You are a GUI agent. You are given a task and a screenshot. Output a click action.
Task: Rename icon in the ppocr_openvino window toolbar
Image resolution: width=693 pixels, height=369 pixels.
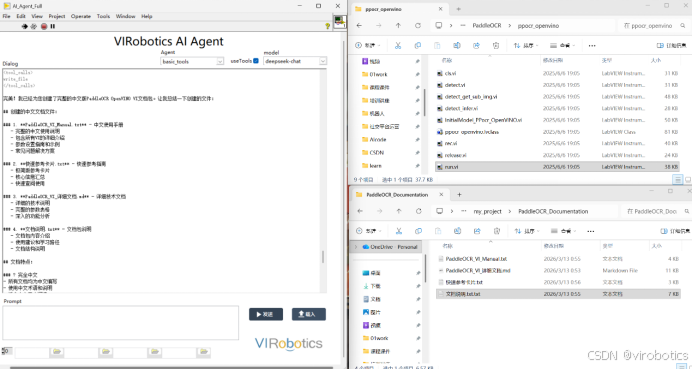click(457, 46)
